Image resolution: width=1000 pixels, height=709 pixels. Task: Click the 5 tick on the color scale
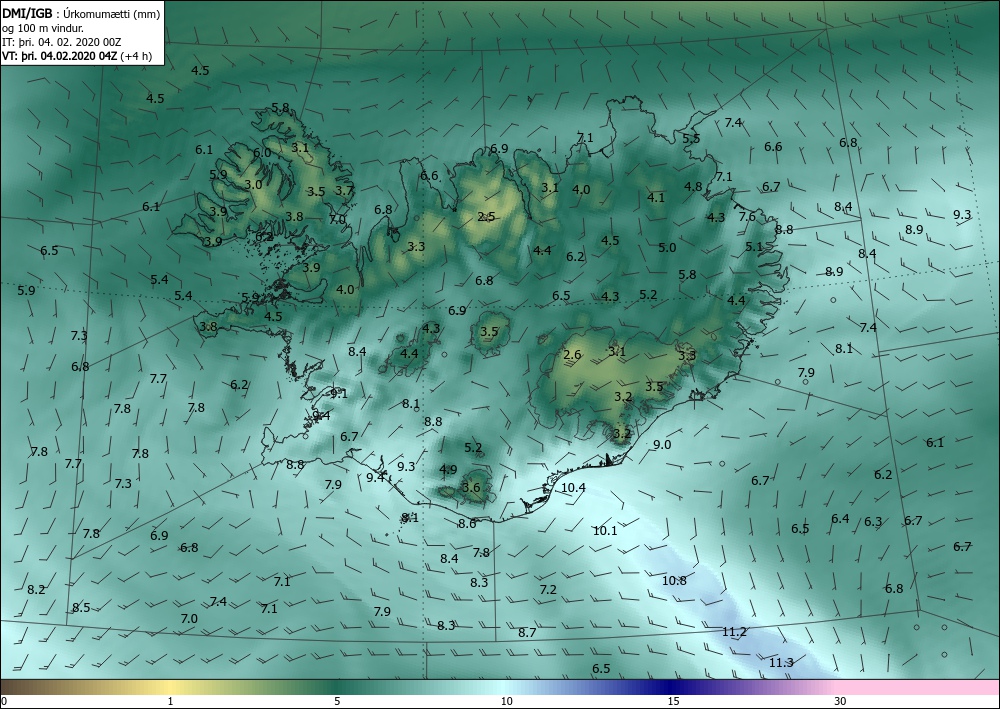pos(337,701)
